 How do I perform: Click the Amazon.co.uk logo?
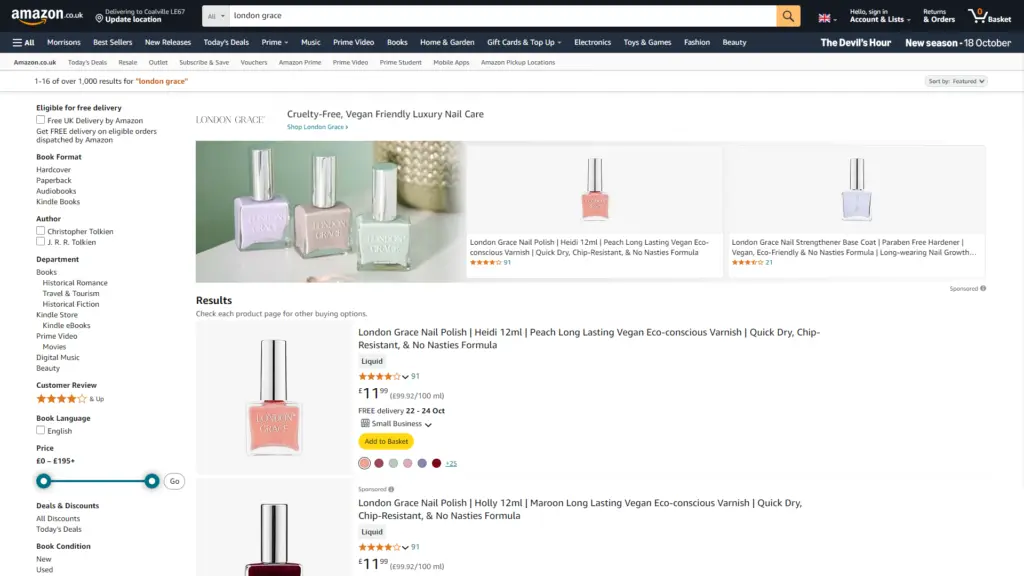pyautogui.click(x=47, y=16)
